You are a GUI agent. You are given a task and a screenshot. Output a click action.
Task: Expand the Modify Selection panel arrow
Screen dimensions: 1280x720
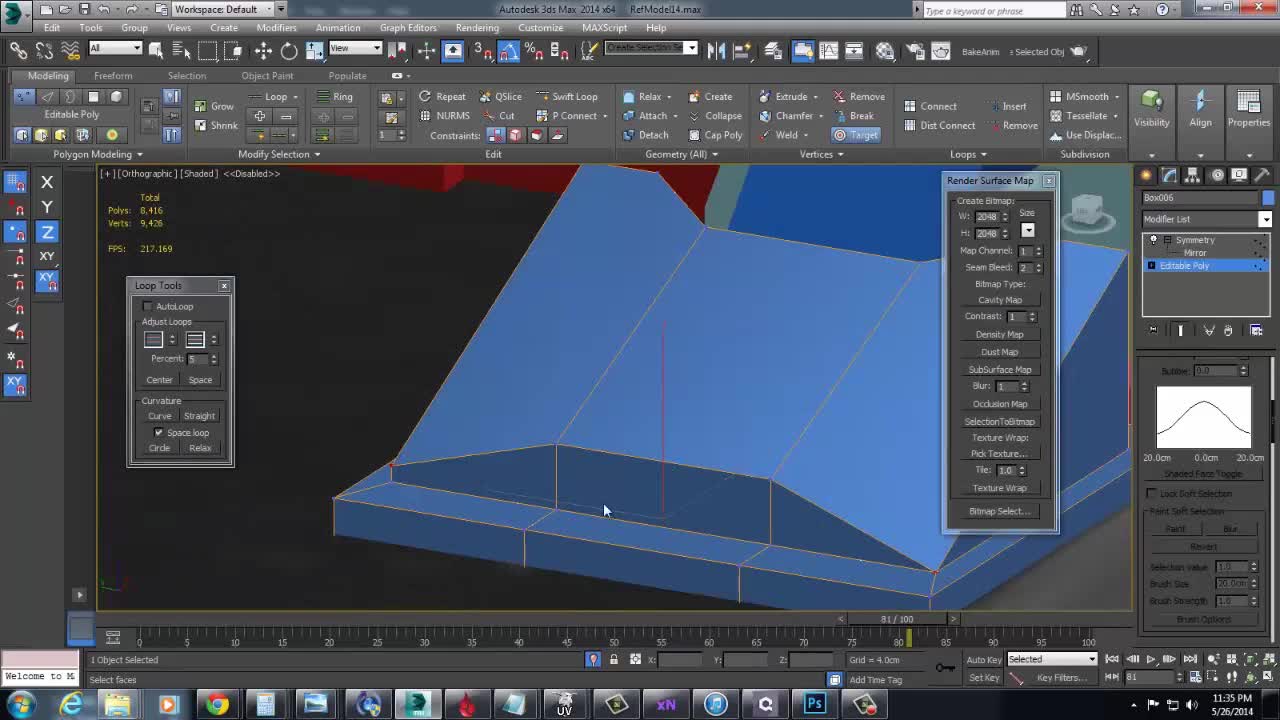pos(317,155)
